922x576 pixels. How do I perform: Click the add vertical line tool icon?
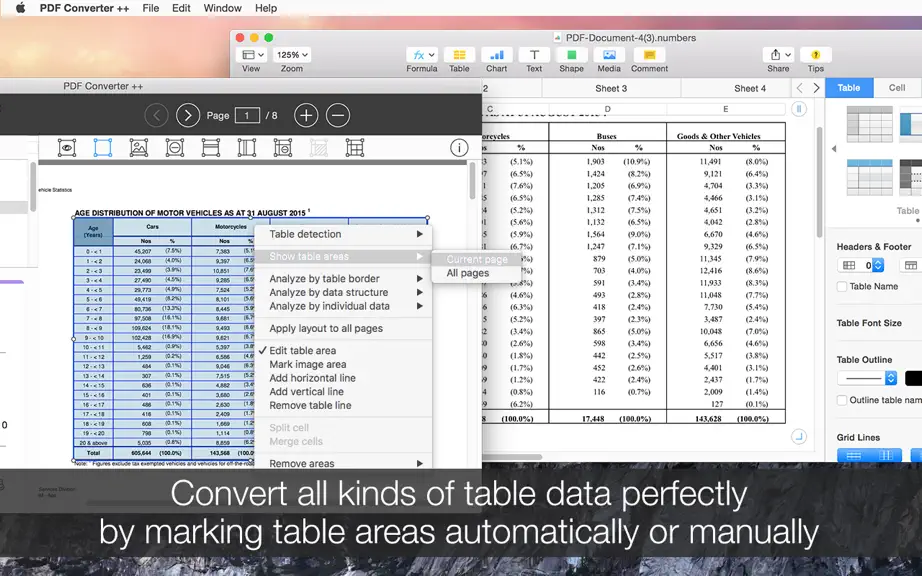tap(246, 148)
